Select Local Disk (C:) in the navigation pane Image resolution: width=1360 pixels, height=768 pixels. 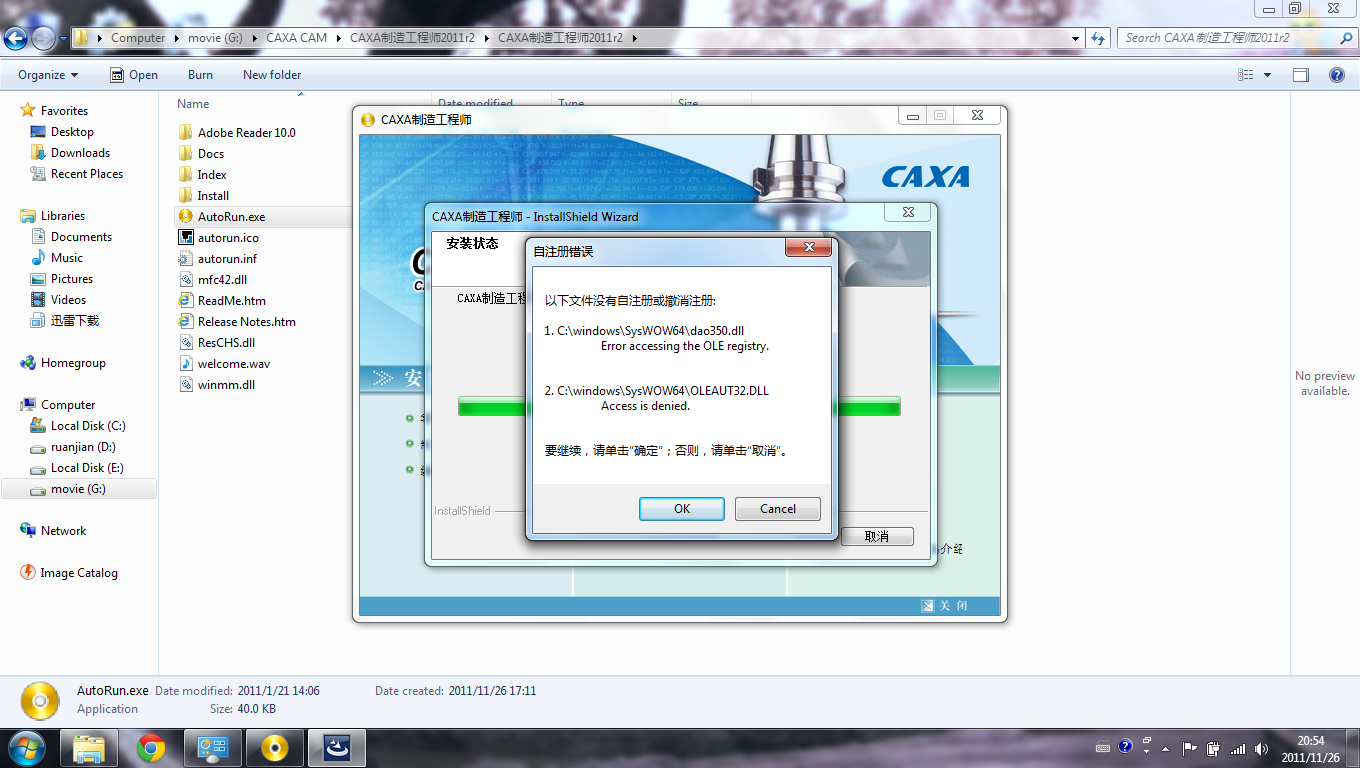88,426
